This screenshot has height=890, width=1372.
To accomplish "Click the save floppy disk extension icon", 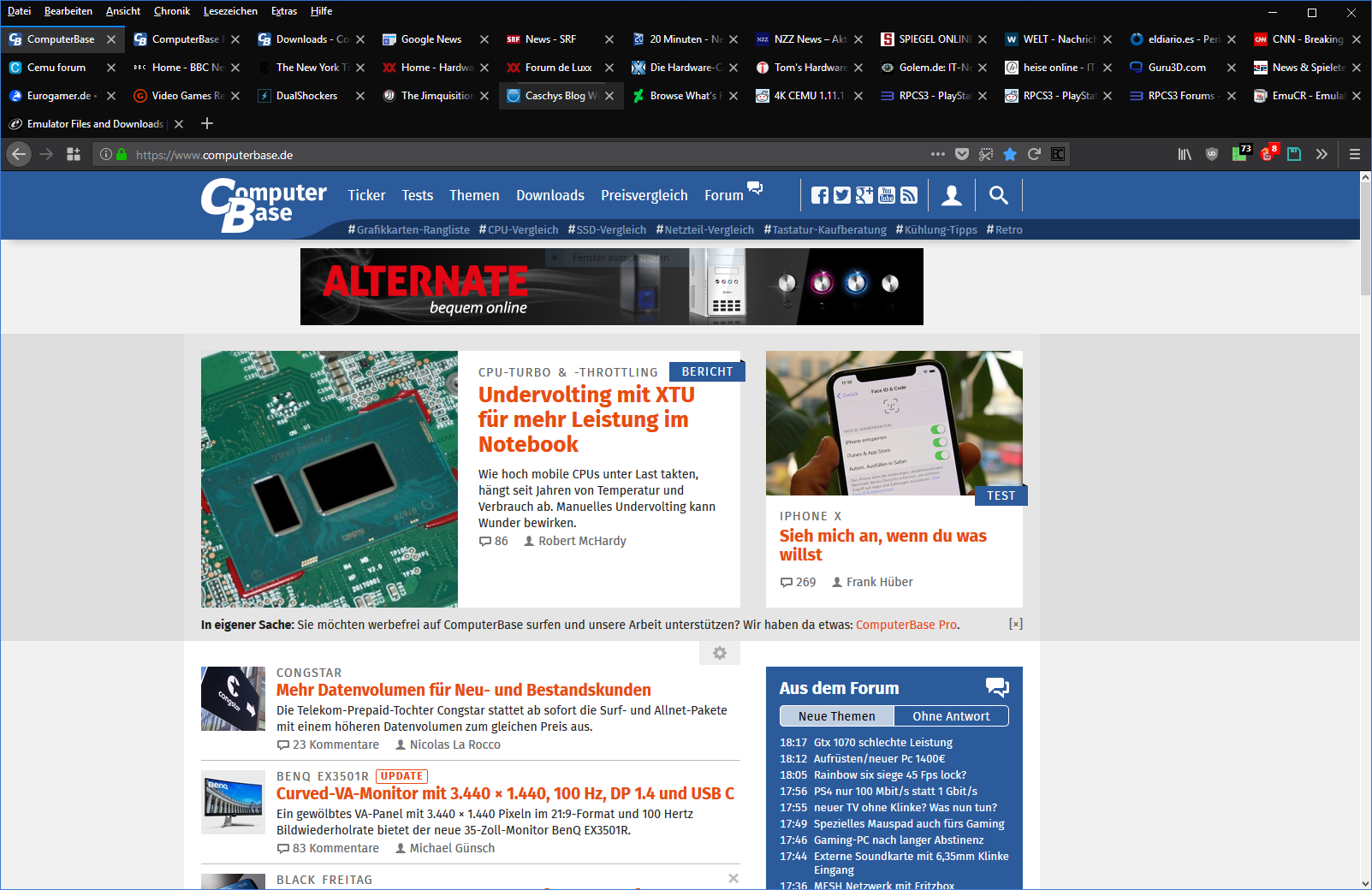I will [1294, 154].
